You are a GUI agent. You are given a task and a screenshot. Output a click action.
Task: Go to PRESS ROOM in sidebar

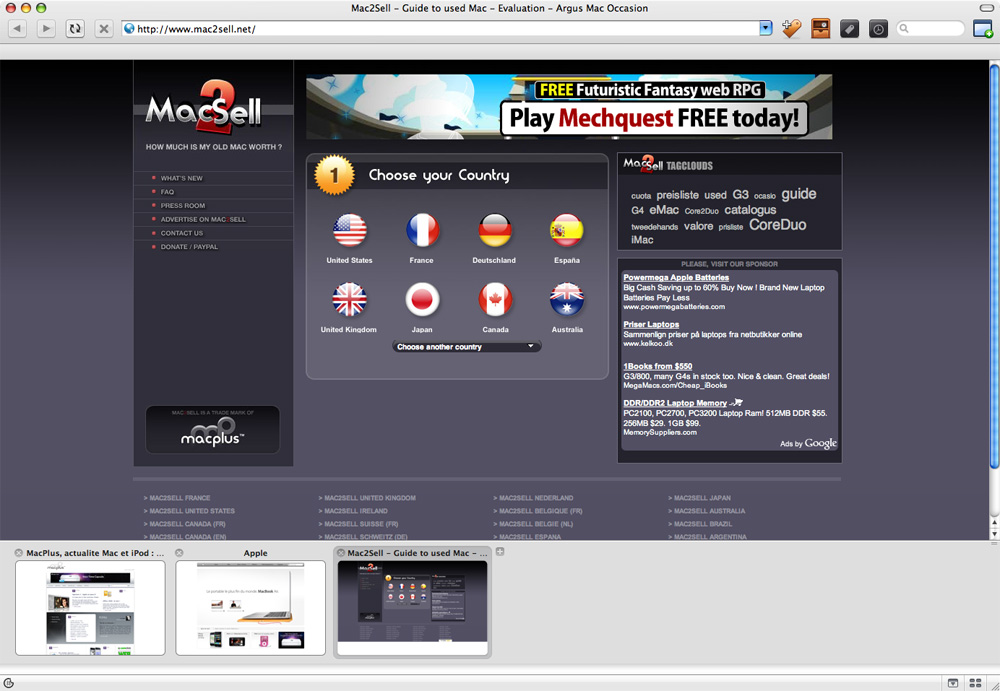click(182, 205)
